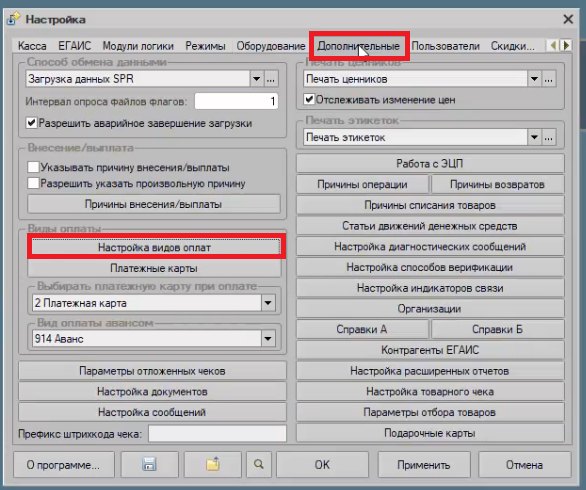Open the Режимы tab

(205, 46)
